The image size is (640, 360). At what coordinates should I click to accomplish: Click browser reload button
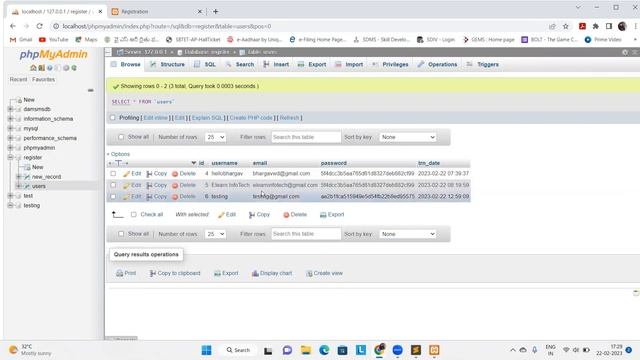click(x=40, y=26)
